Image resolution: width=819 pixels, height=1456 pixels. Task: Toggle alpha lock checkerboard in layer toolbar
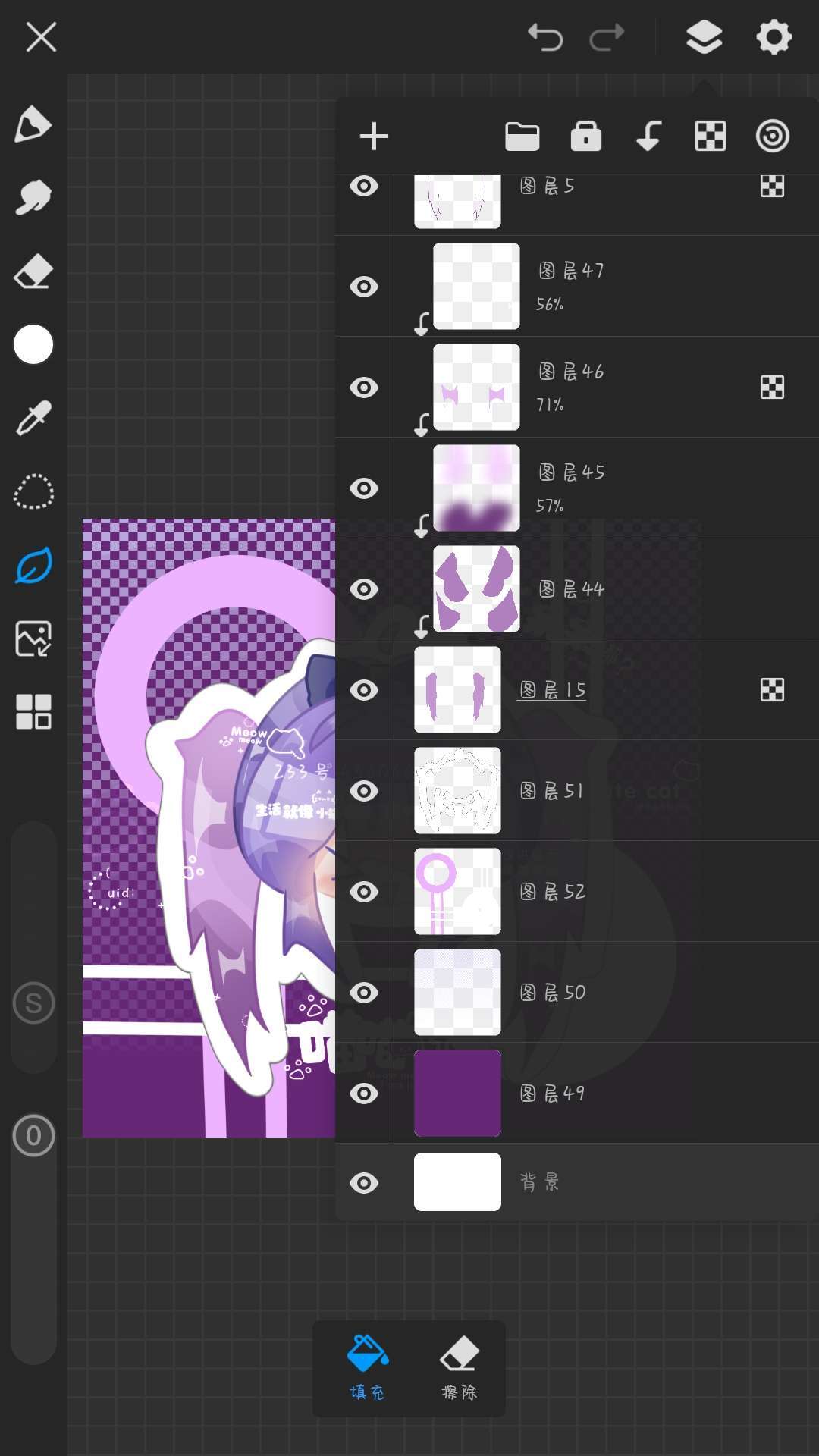711,136
